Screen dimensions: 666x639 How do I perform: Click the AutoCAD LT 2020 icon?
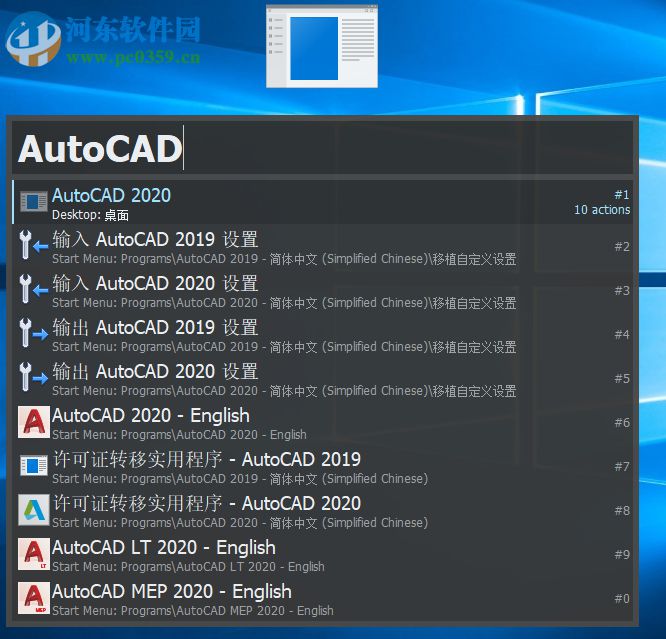point(34,554)
